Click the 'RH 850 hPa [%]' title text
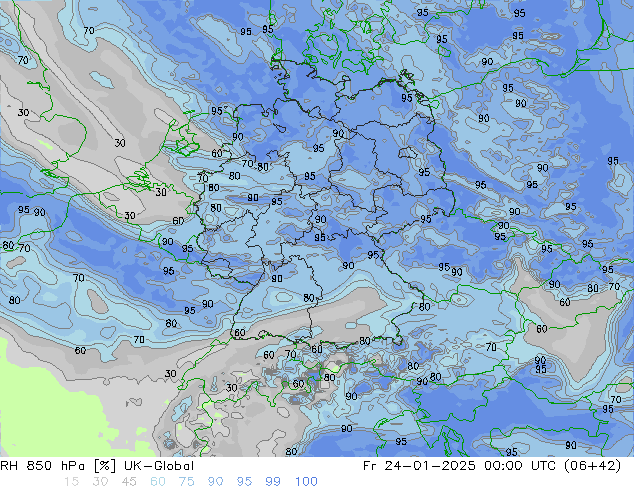 tap(58, 466)
